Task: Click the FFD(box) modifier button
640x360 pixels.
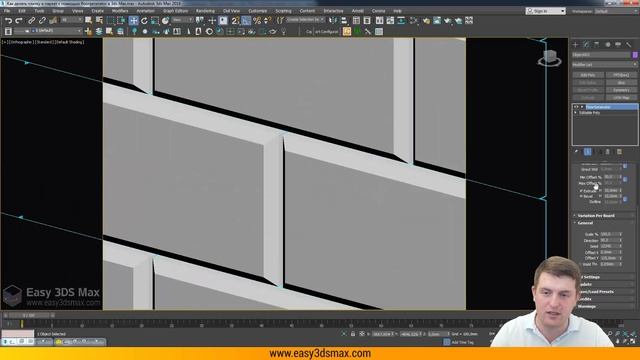Action: 621,75
